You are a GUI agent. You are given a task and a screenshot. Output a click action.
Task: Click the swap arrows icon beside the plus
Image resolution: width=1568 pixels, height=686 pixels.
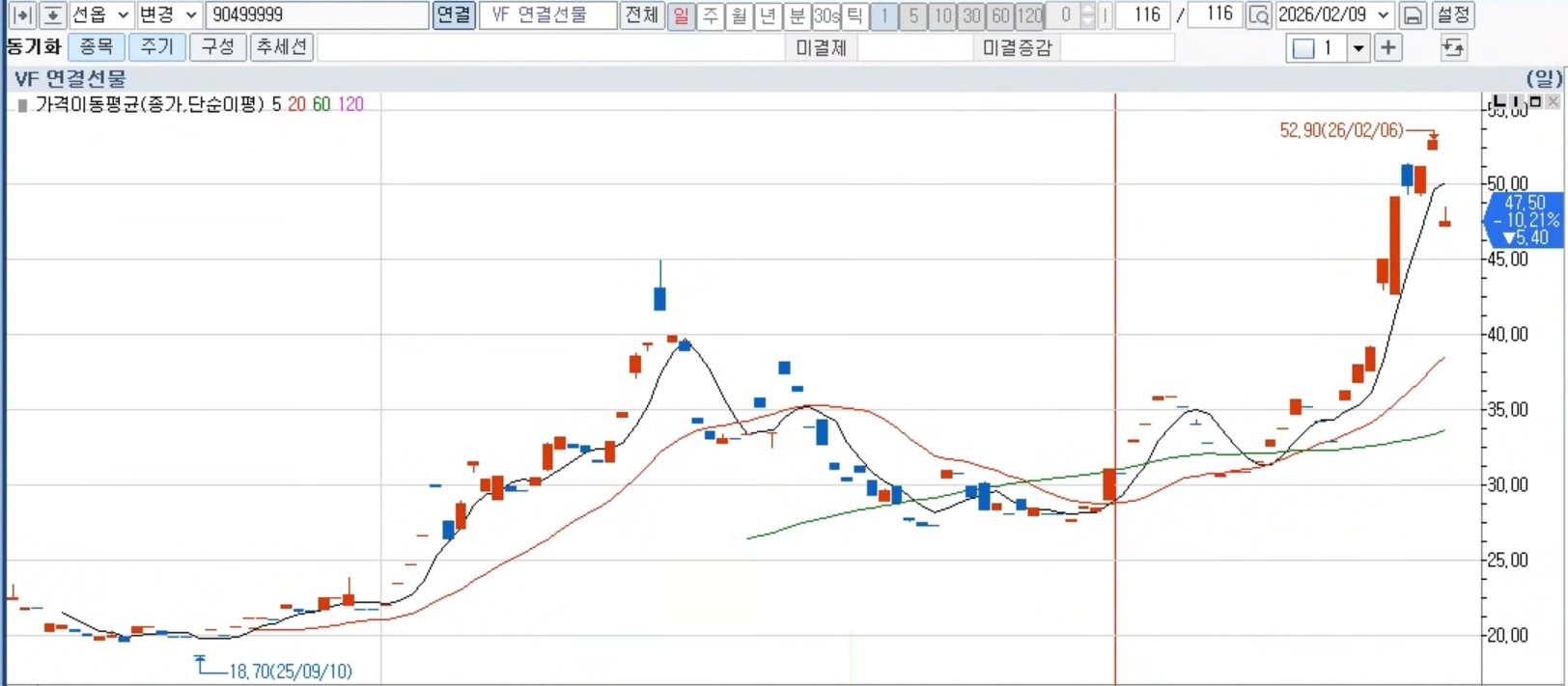1453,47
